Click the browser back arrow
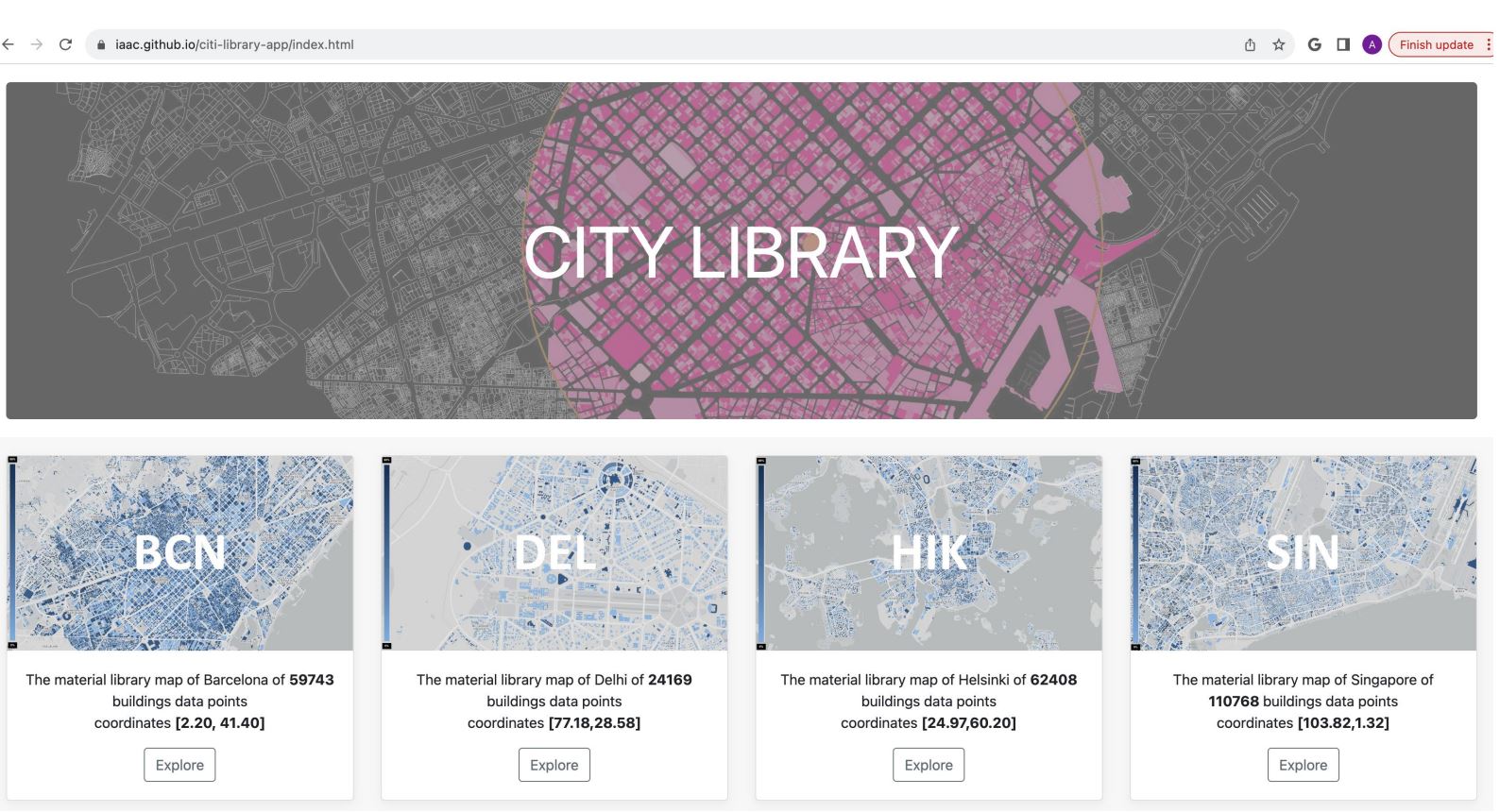Image resolution: width=1500 pixels, height=812 pixels. pyautogui.click(x=9, y=44)
